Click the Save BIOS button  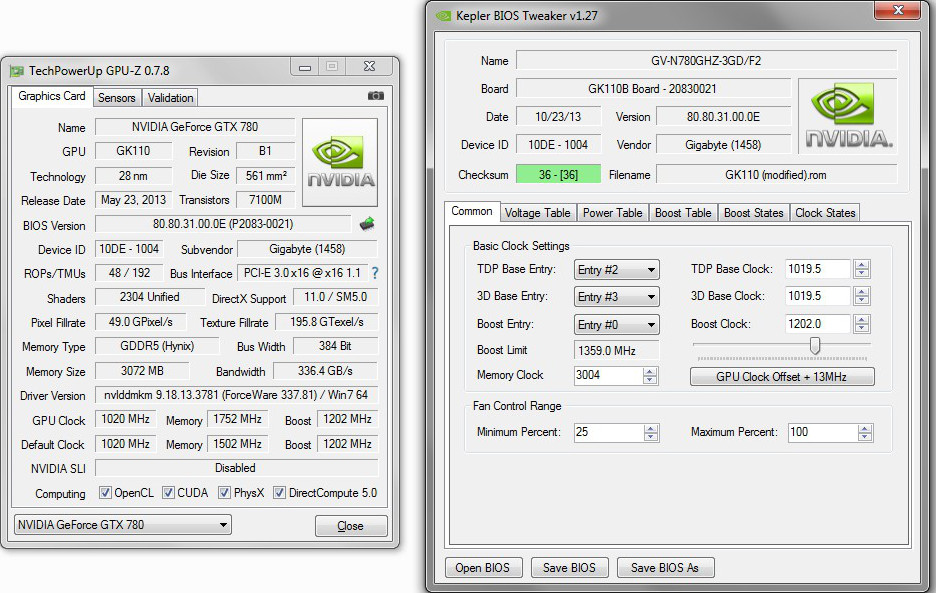pyautogui.click(x=569, y=568)
